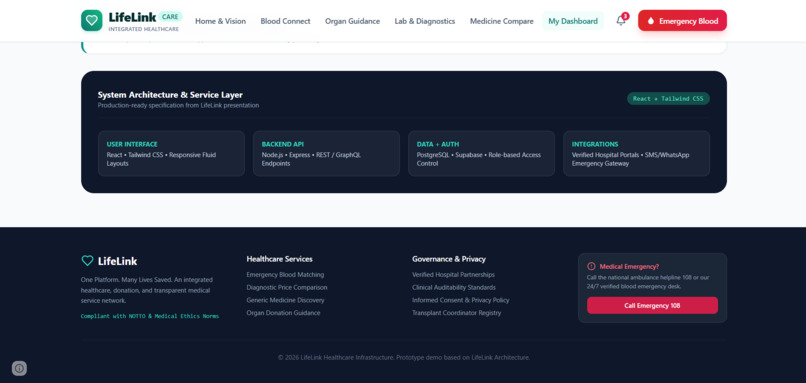Open Medicine Compare tab
The image size is (806, 383).
pyautogui.click(x=502, y=21)
